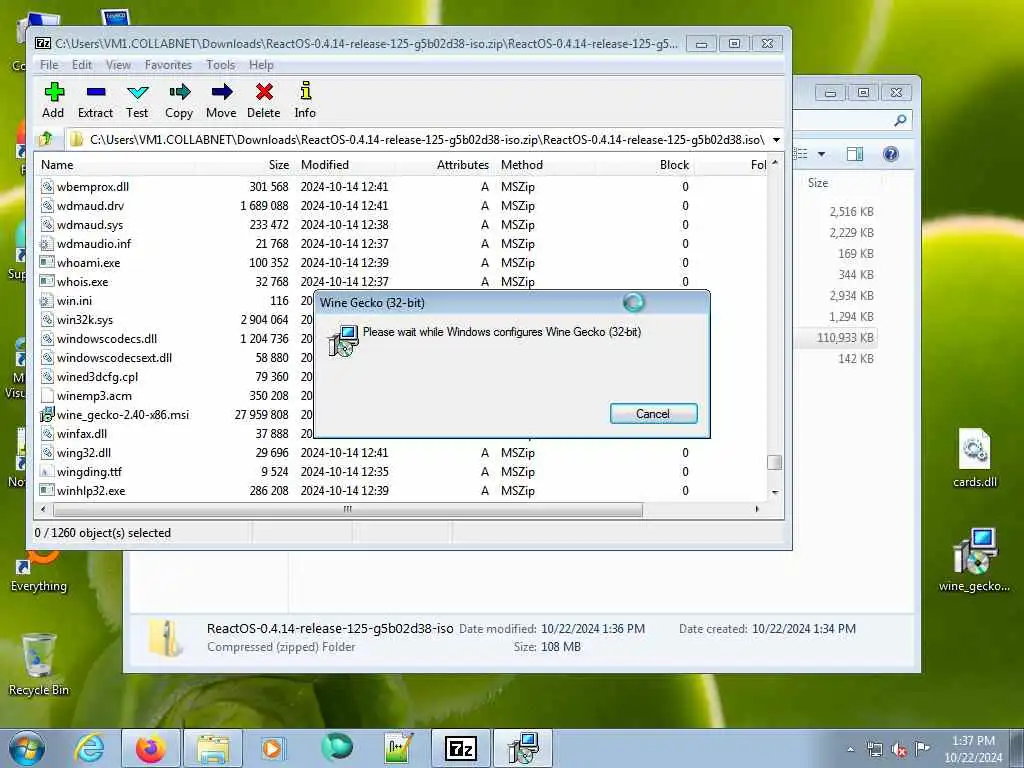
Task: Extract files using the Extract icon
Action: click(95, 99)
